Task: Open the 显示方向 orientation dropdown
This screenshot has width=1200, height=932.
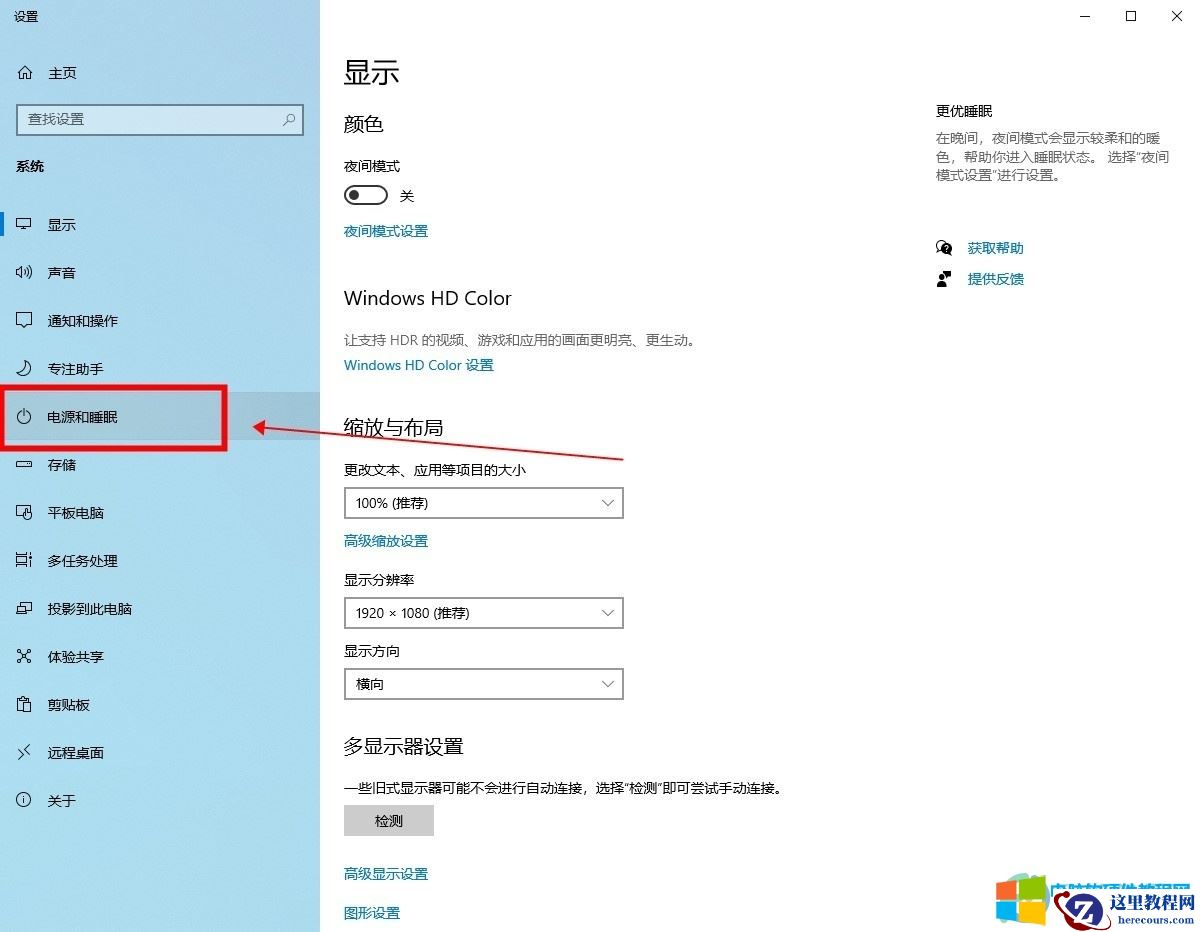Action: point(483,684)
